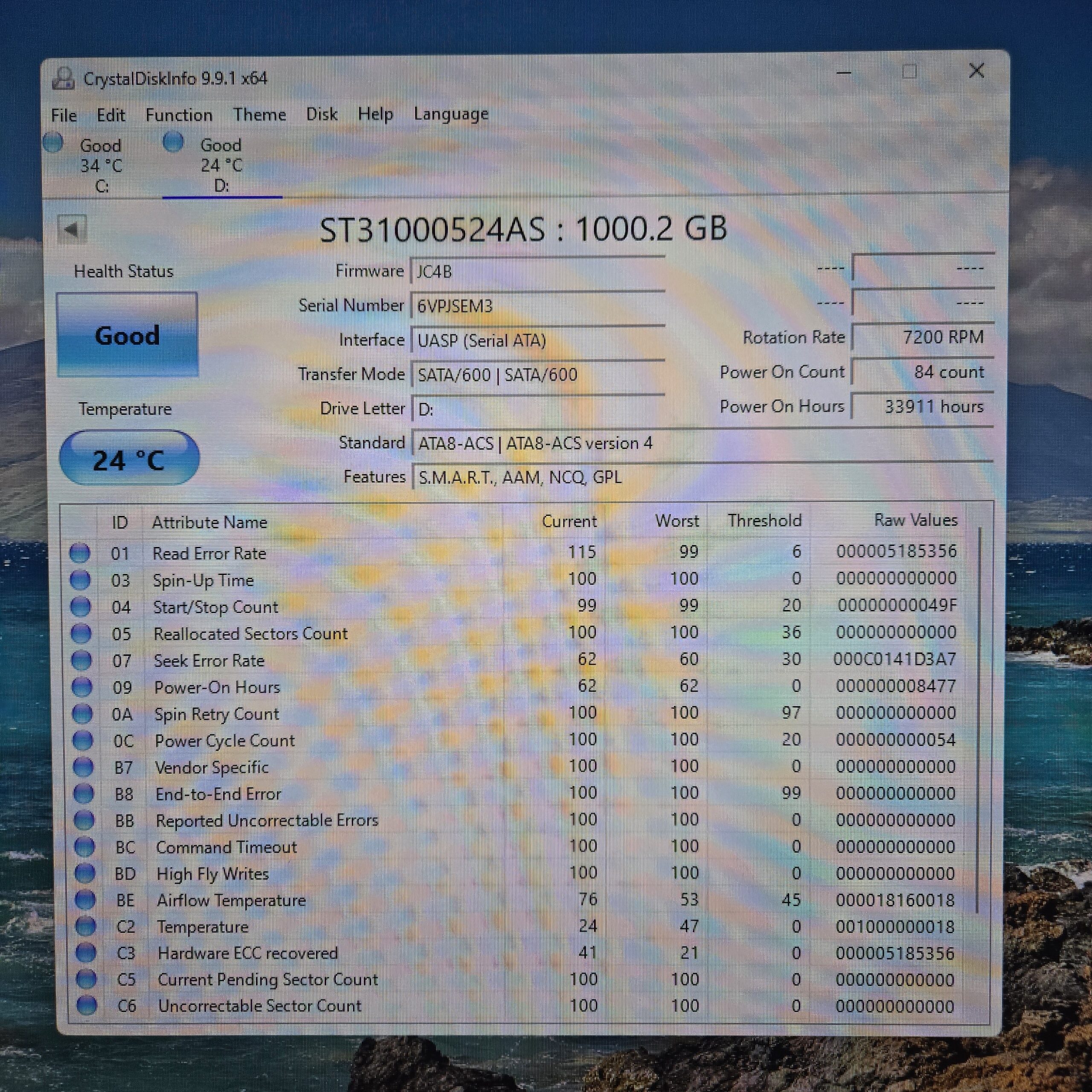Click raw value 000C0141D3A7
Image resolution: width=1092 pixels, height=1092 pixels.
pos(895,659)
